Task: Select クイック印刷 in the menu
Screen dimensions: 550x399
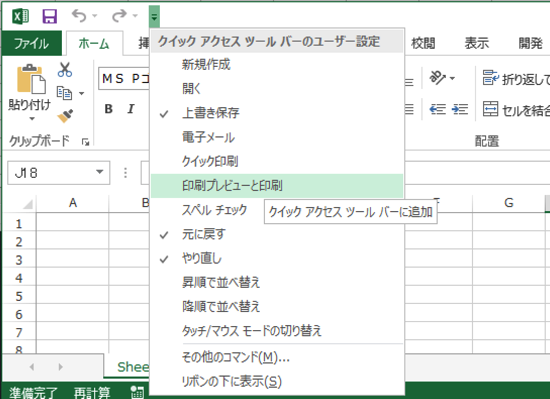Action: [x=277, y=161]
